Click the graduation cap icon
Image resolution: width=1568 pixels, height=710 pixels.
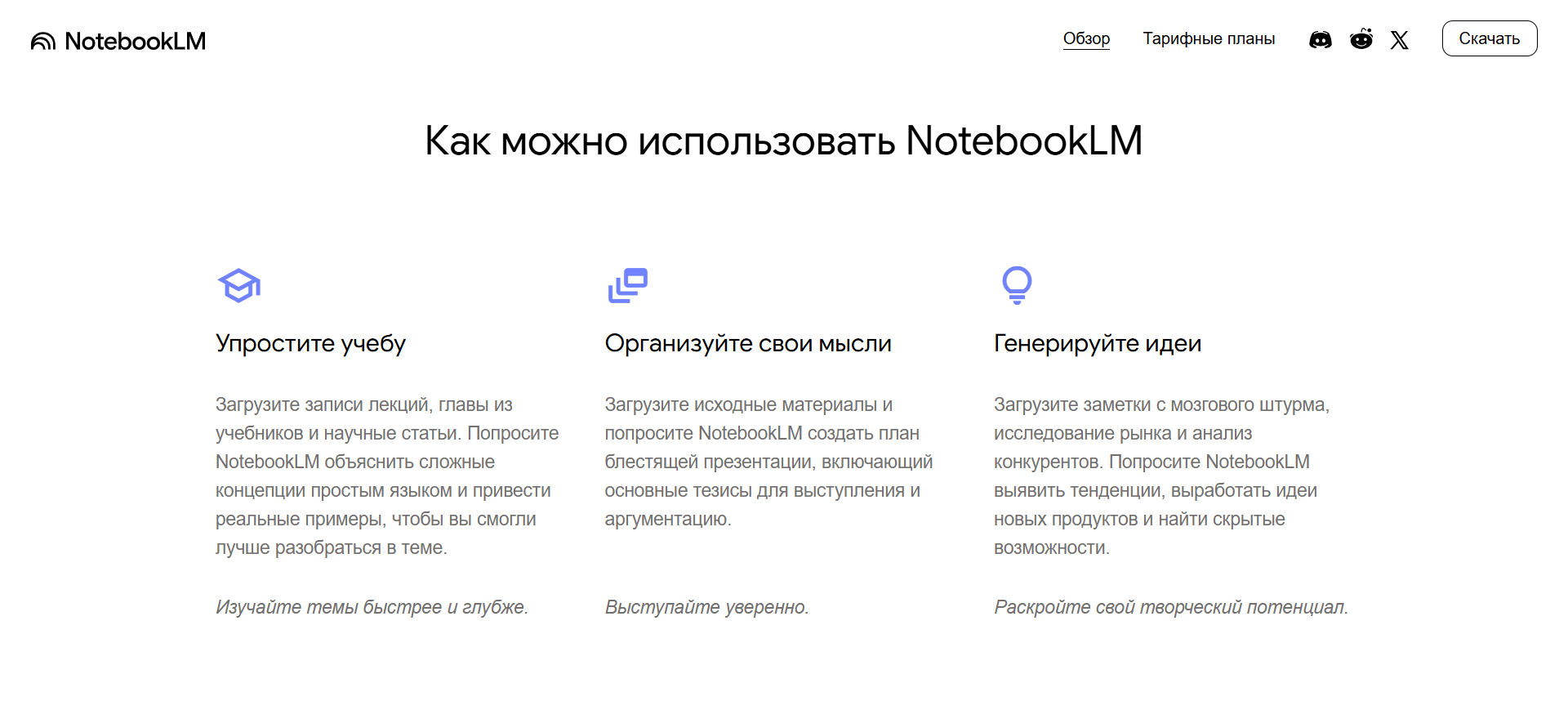tap(238, 285)
